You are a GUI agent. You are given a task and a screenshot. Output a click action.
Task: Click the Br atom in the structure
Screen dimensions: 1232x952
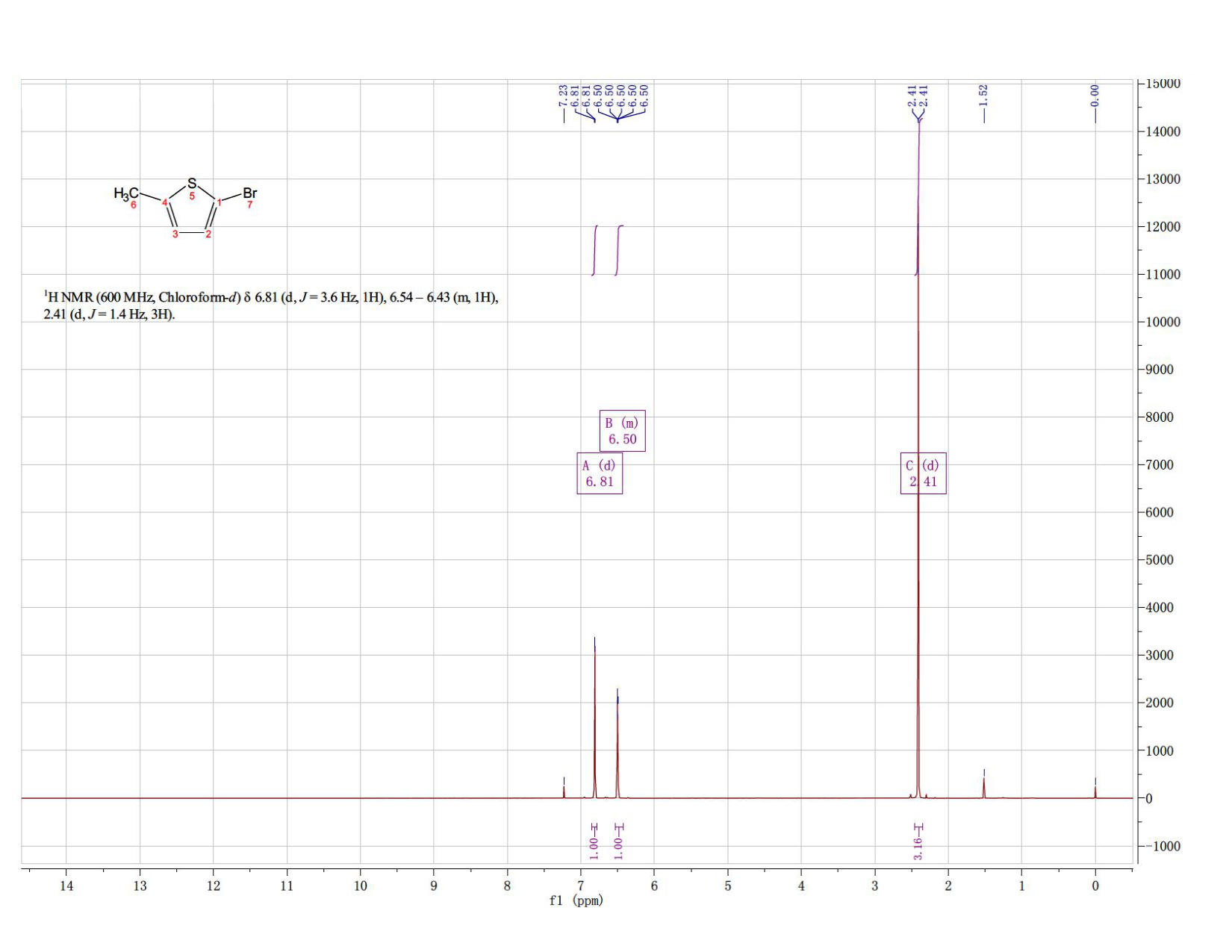(x=249, y=193)
